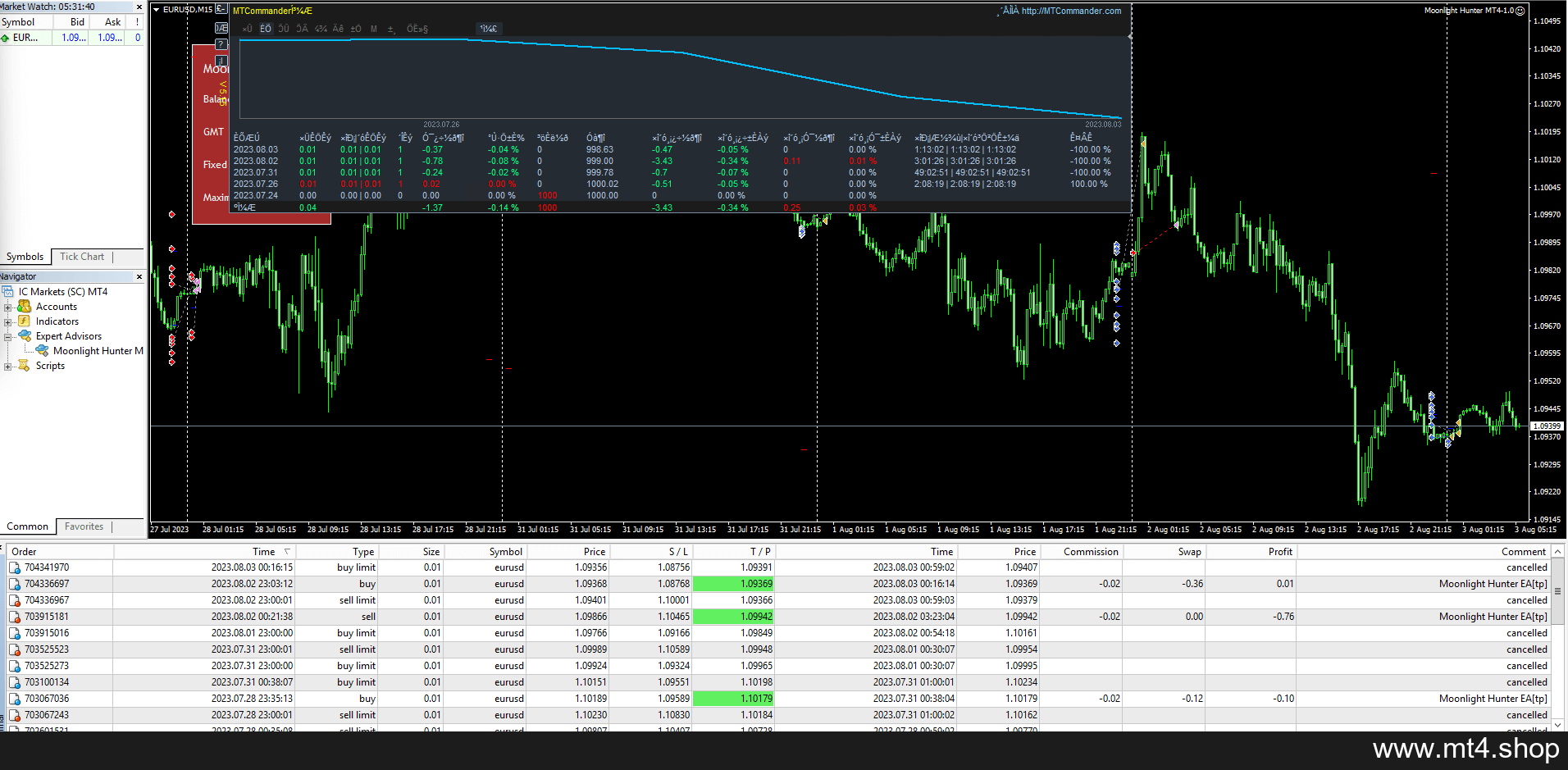The image size is (1568, 770).
Task: Open the MTCommander.com link
Action: [x=1071, y=11]
